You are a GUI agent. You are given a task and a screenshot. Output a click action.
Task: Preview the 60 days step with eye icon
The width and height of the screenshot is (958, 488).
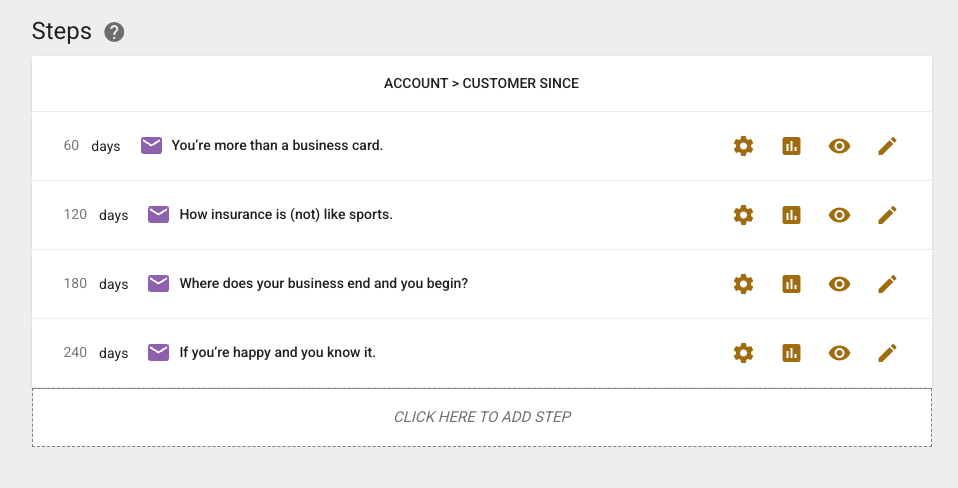839,146
